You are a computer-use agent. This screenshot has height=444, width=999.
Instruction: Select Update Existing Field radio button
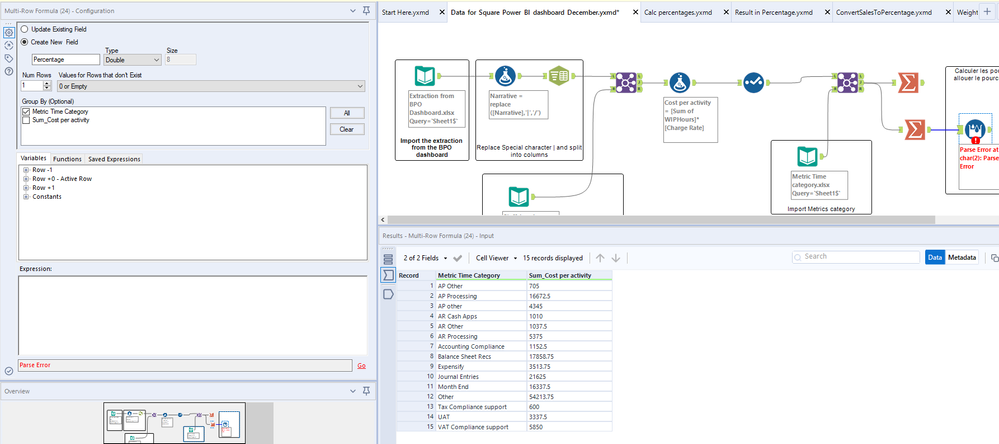25,29
